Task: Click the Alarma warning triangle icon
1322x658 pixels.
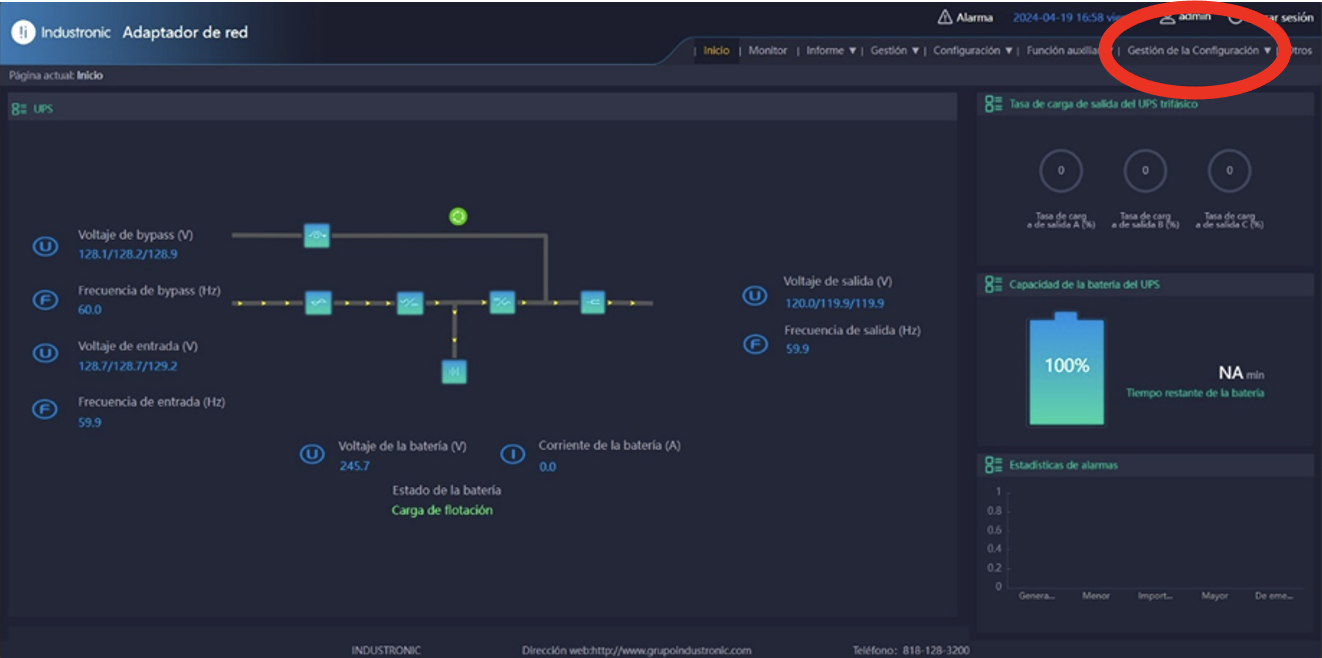Action: [944, 17]
